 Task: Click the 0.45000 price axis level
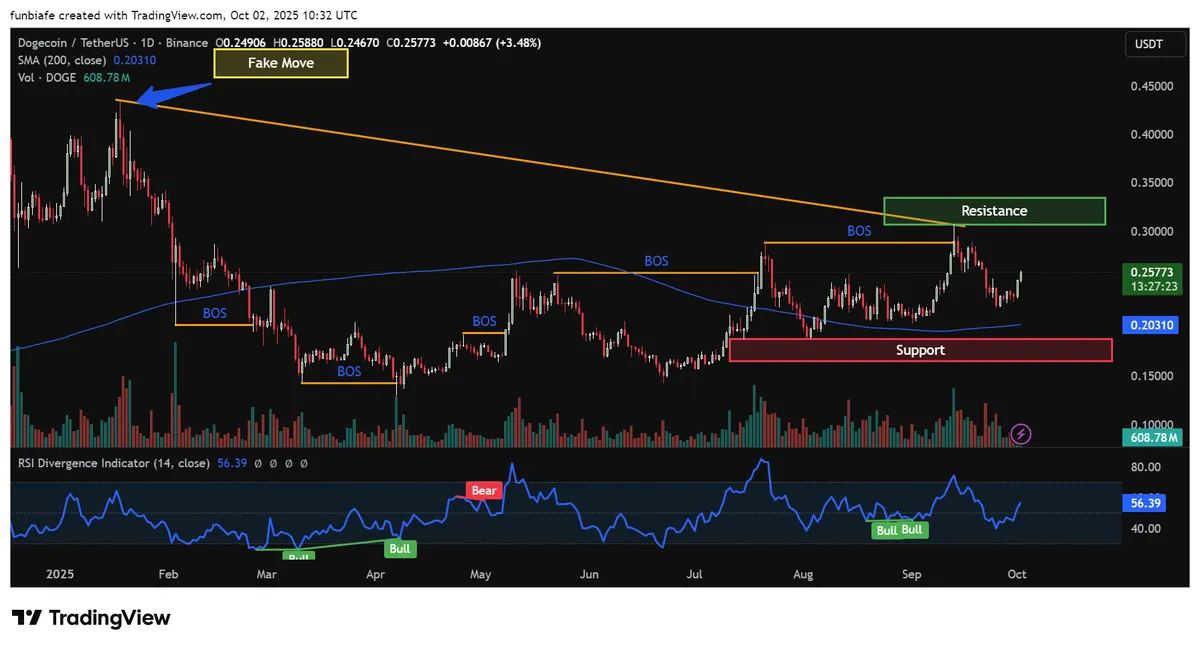tap(1151, 87)
